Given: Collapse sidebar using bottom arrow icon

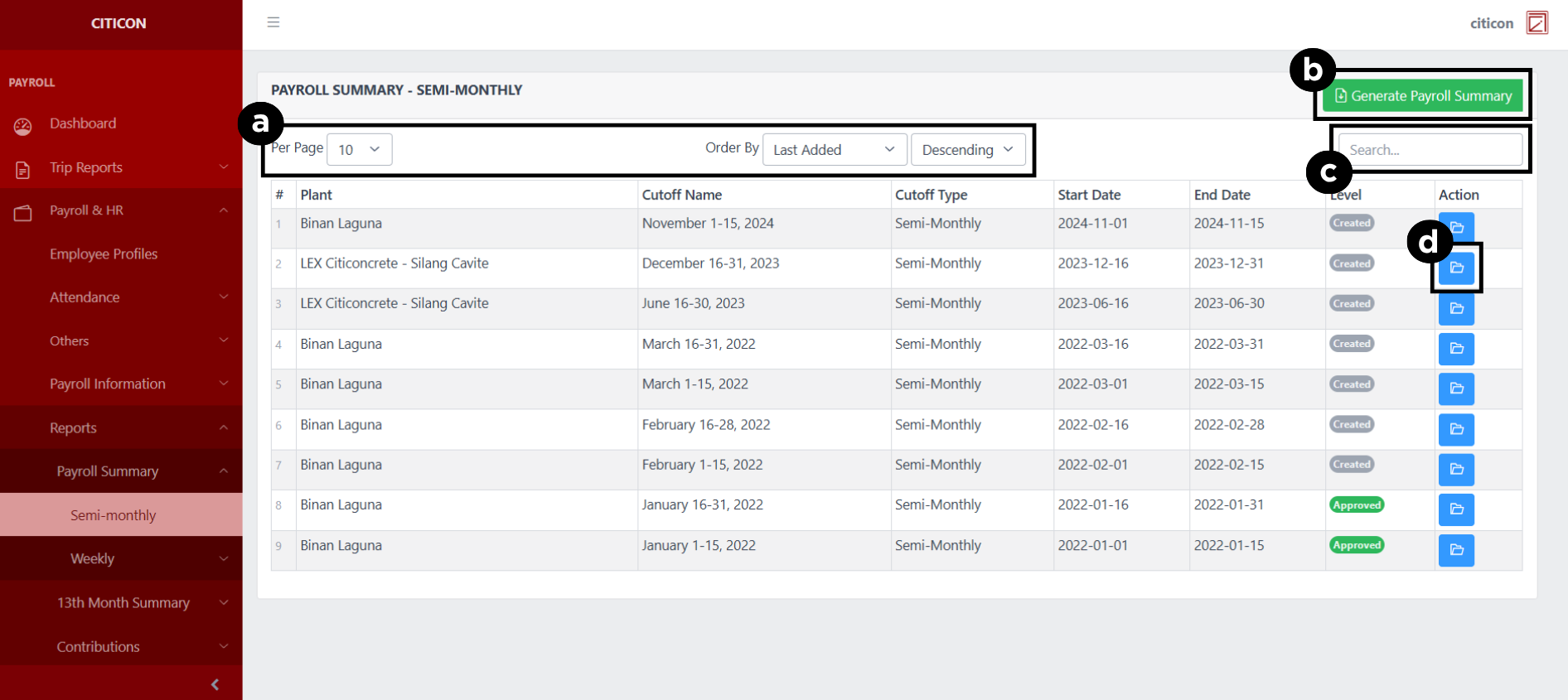Looking at the screenshot, I should [x=215, y=684].
